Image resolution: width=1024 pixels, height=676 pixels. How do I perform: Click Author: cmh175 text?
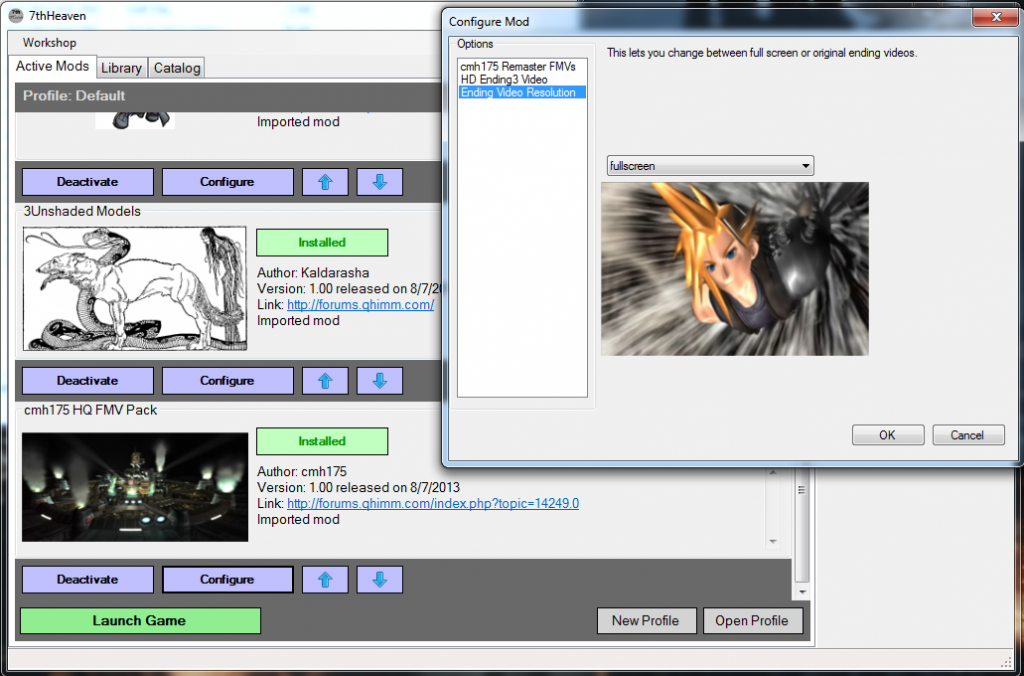pos(302,472)
